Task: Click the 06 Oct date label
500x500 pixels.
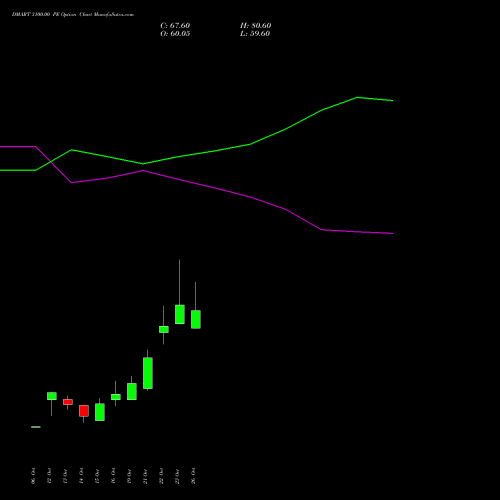Action: click(x=33, y=476)
